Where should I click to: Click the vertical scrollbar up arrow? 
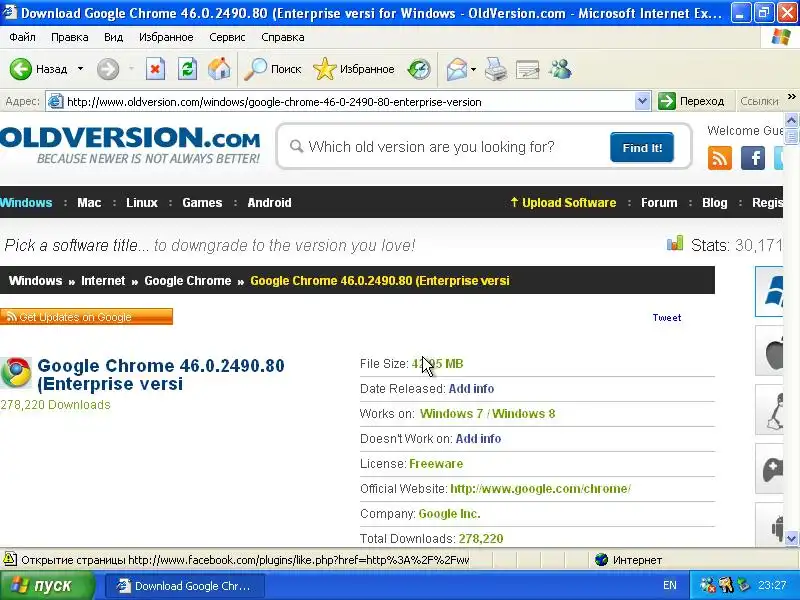coord(791,120)
